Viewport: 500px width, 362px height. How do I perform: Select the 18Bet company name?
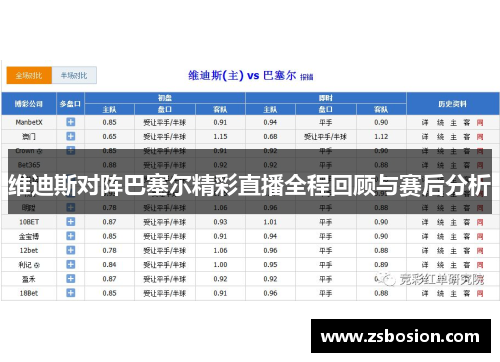[29, 293]
